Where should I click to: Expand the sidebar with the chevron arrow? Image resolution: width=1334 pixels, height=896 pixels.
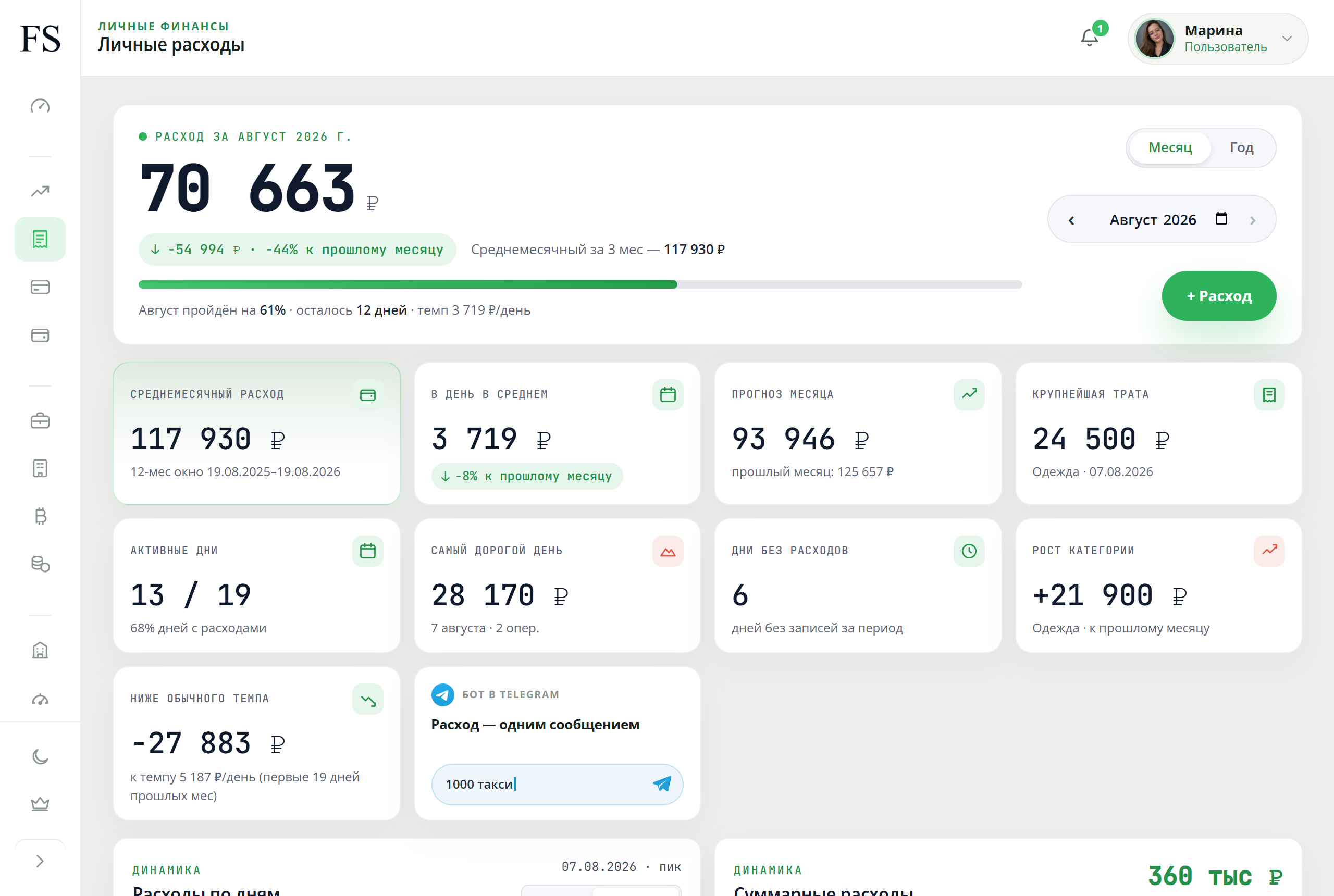point(40,861)
